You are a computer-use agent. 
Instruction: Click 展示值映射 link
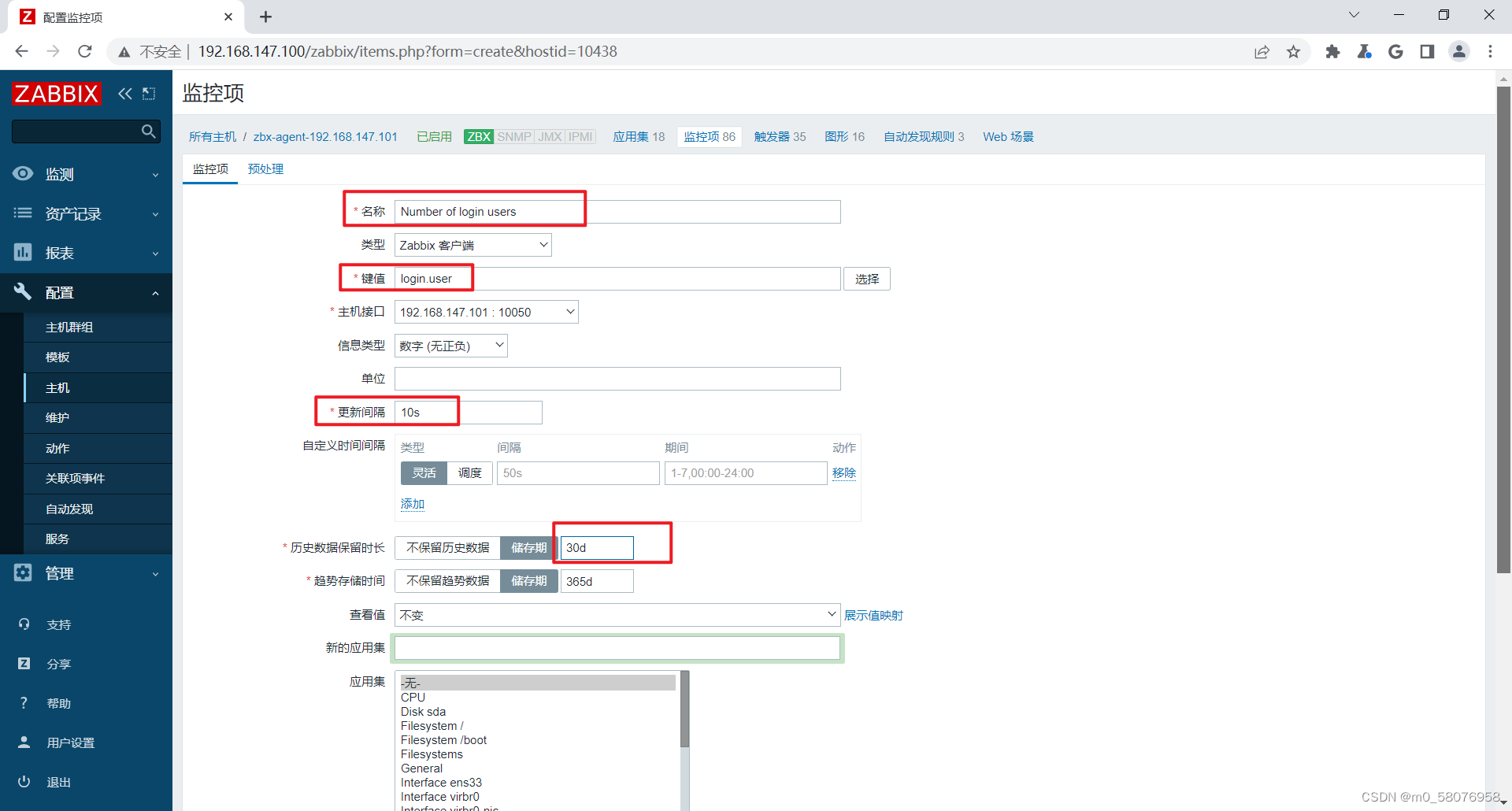[x=873, y=615]
